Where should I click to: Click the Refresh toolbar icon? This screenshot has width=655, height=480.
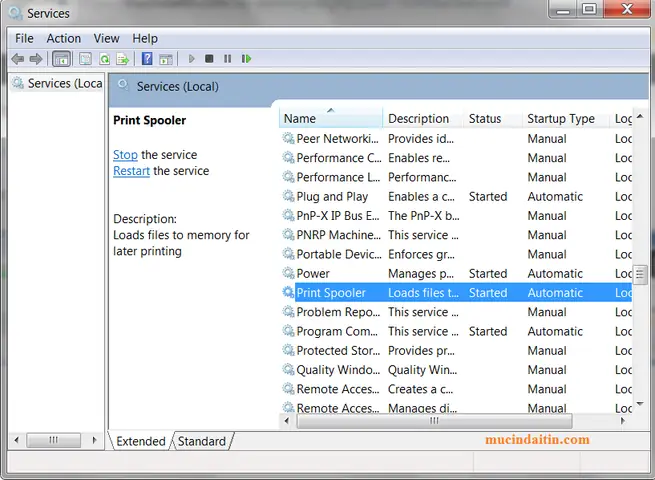(x=104, y=59)
